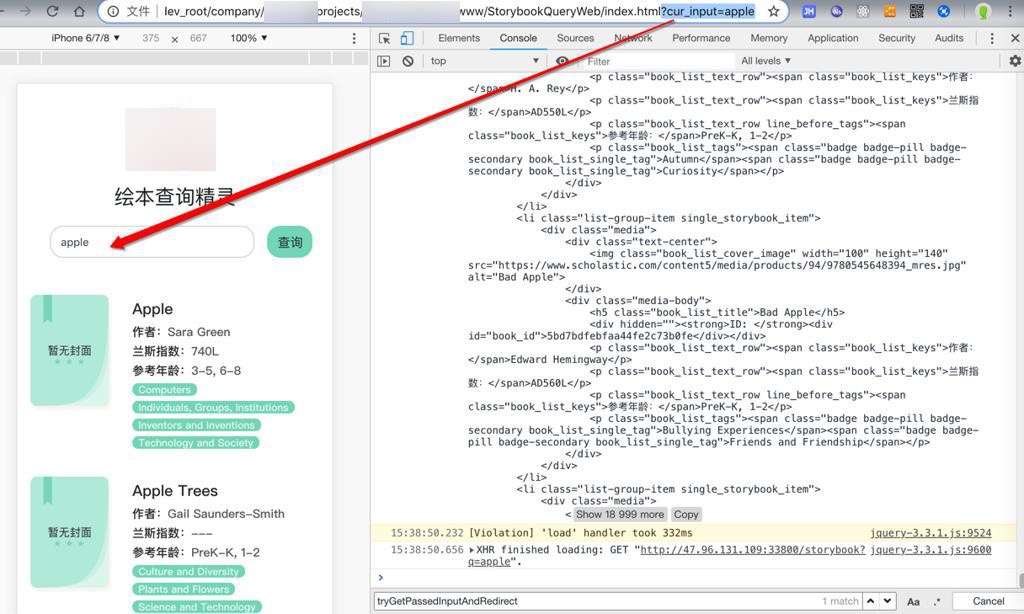This screenshot has width=1024, height=614.
Task: Open DevTools more options menu
Action: point(992,39)
